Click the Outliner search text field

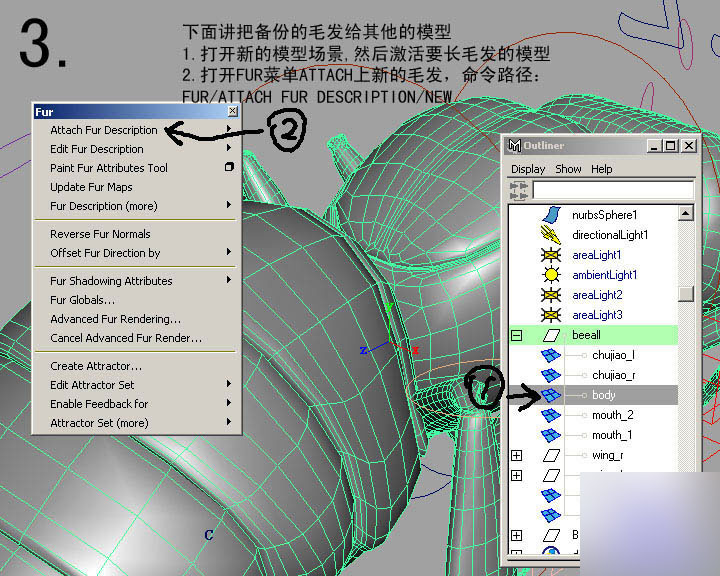[613, 190]
